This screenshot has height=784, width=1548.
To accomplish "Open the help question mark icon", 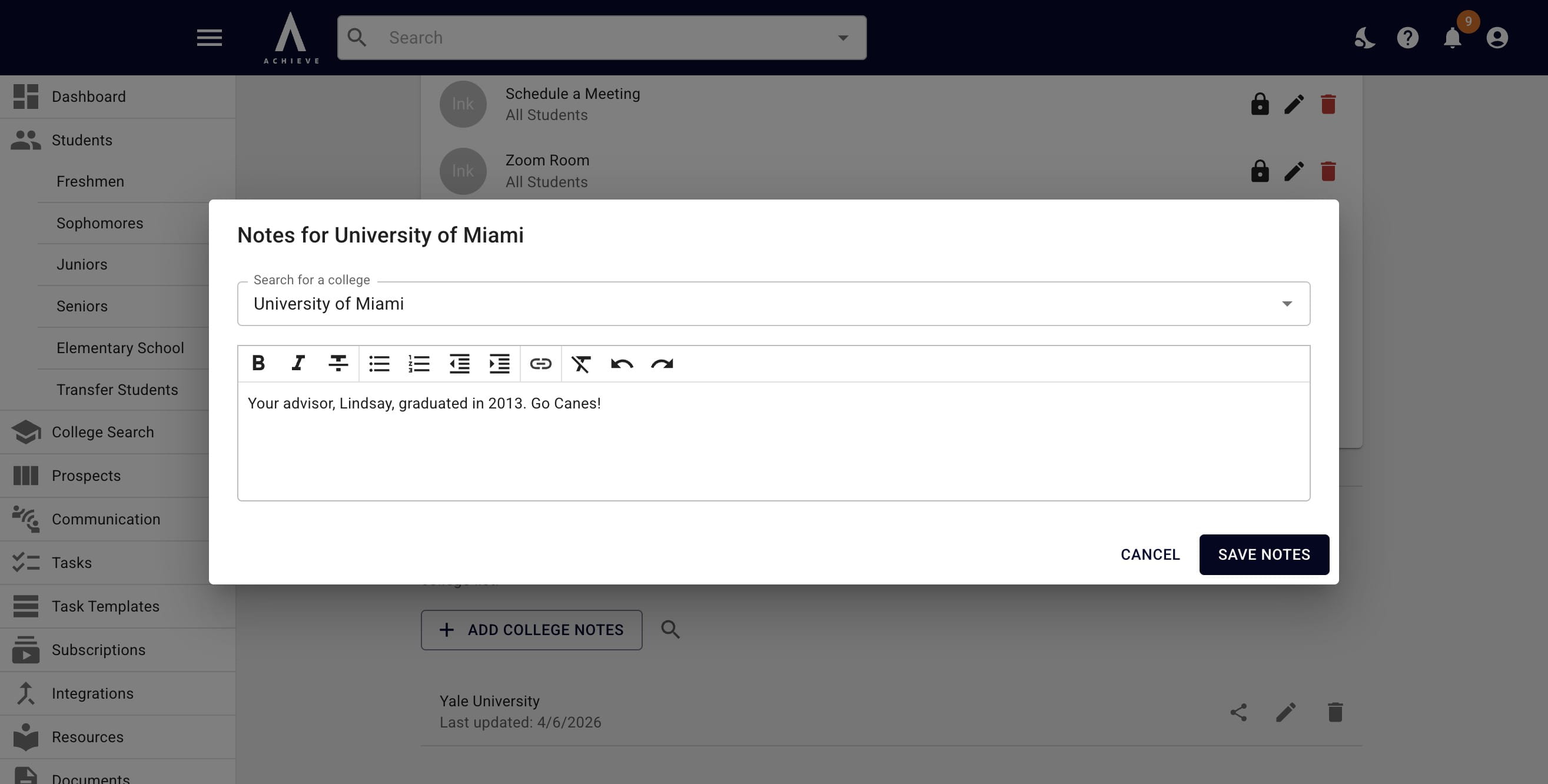I will coord(1408,38).
